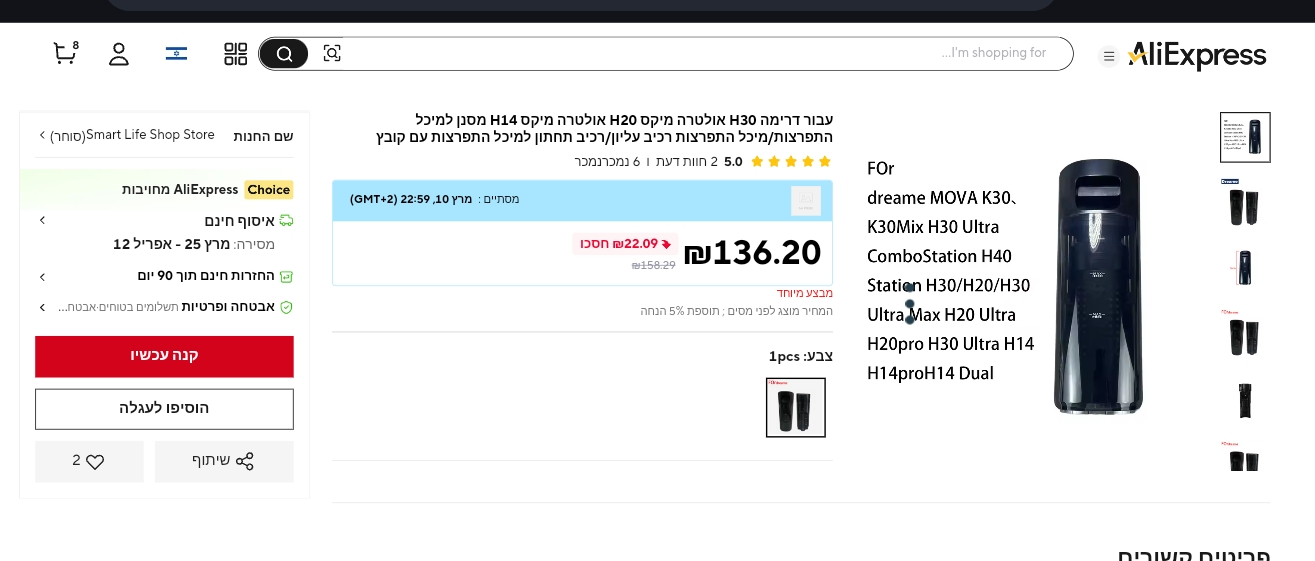Click the שם החנות store name label
The image size is (1315, 561).
[x=263, y=136]
